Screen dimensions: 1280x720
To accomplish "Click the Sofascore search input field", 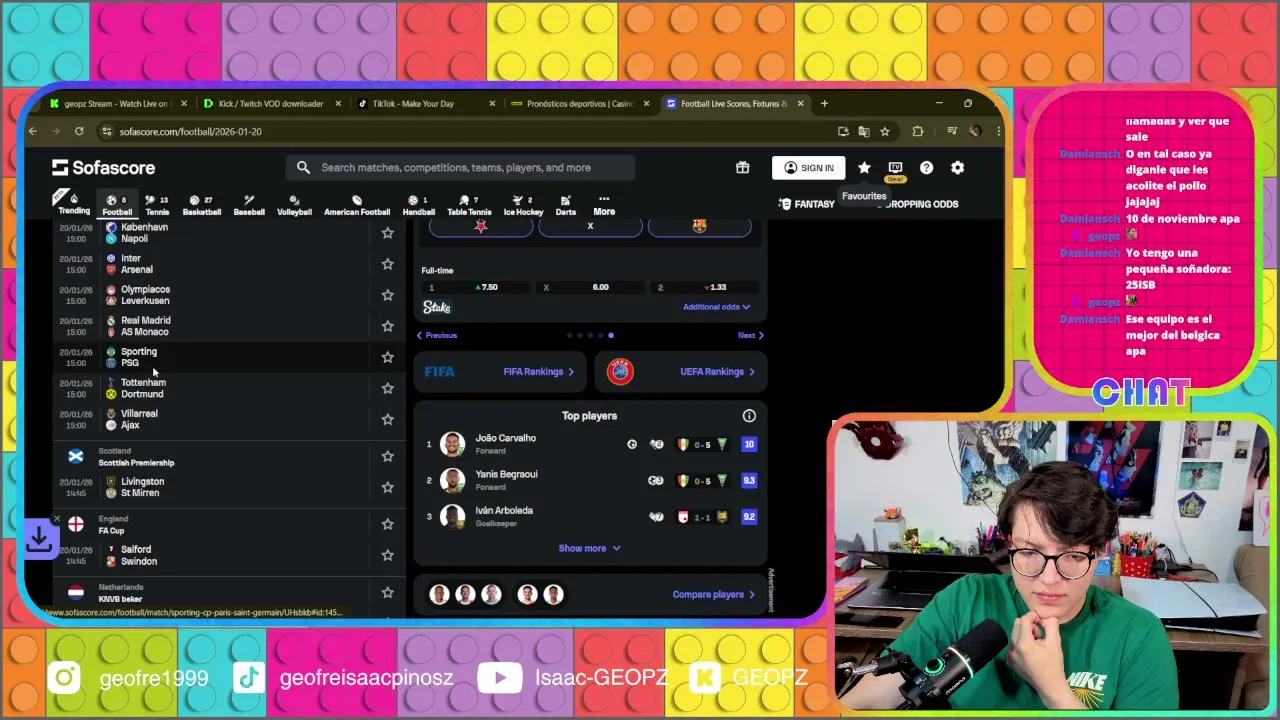I will (x=460, y=168).
